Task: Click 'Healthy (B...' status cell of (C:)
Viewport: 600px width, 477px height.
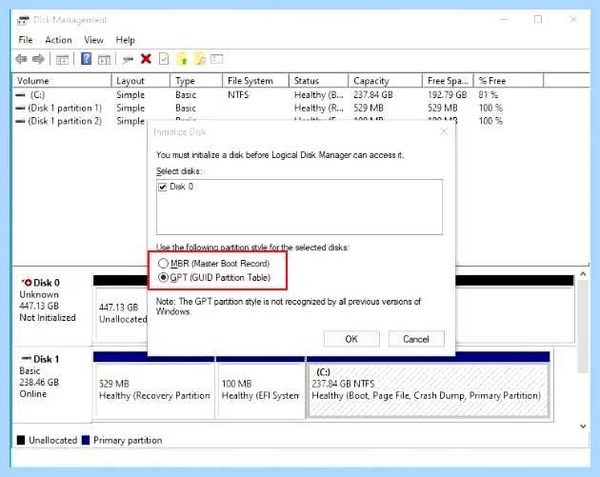Action: (319, 94)
